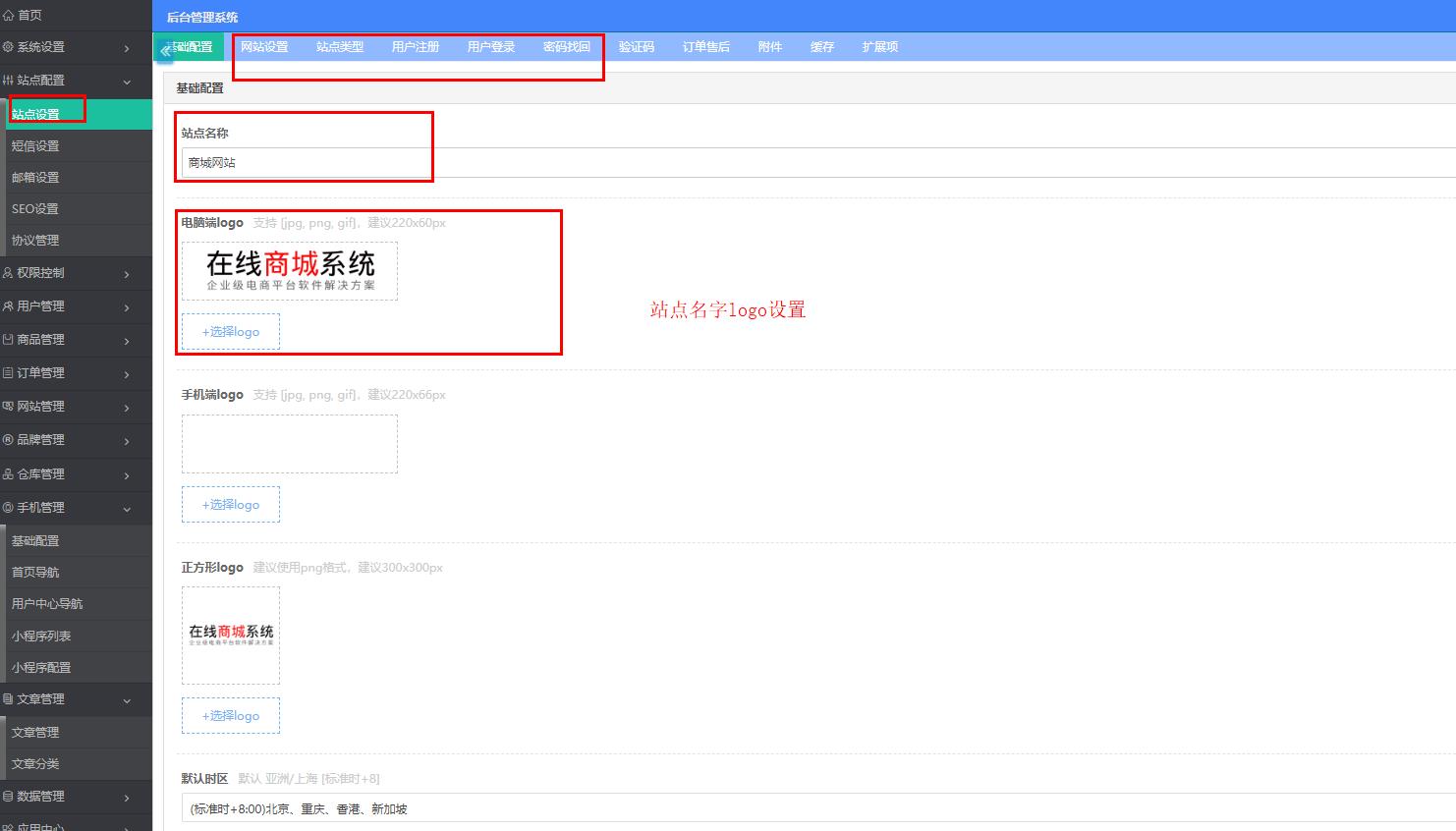
Task: Open the 默认时区 timezone dropdown
Action: (x=818, y=808)
